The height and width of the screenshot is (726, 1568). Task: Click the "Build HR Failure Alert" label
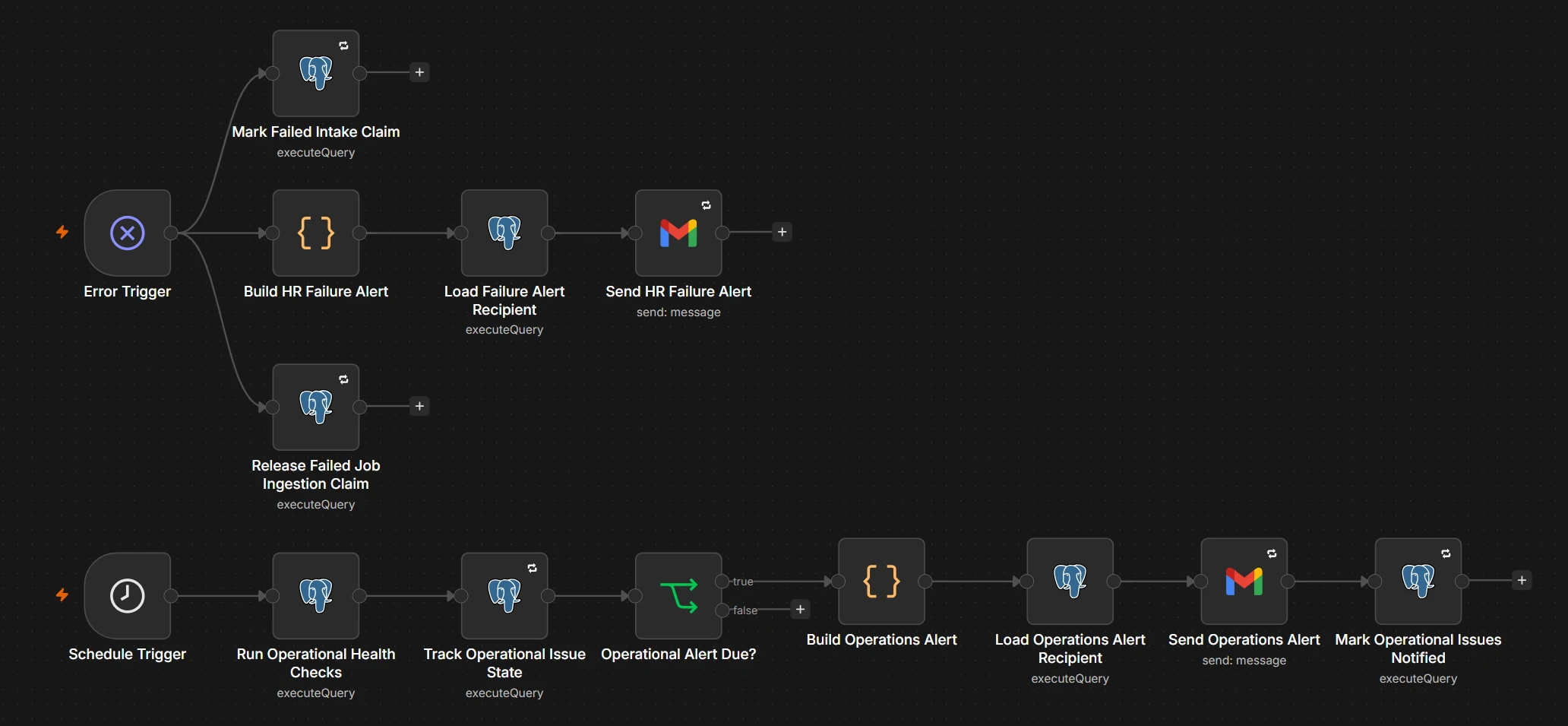point(316,291)
